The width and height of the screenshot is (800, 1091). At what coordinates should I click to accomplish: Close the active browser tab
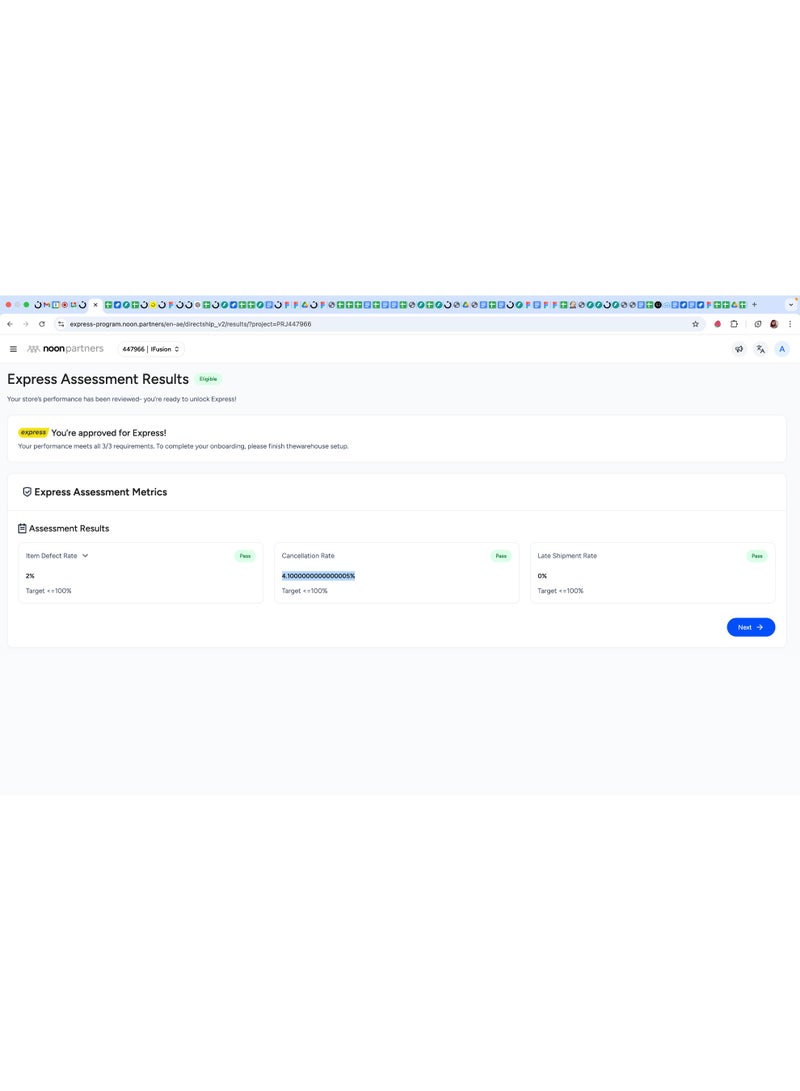pyautogui.click(x=95, y=305)
